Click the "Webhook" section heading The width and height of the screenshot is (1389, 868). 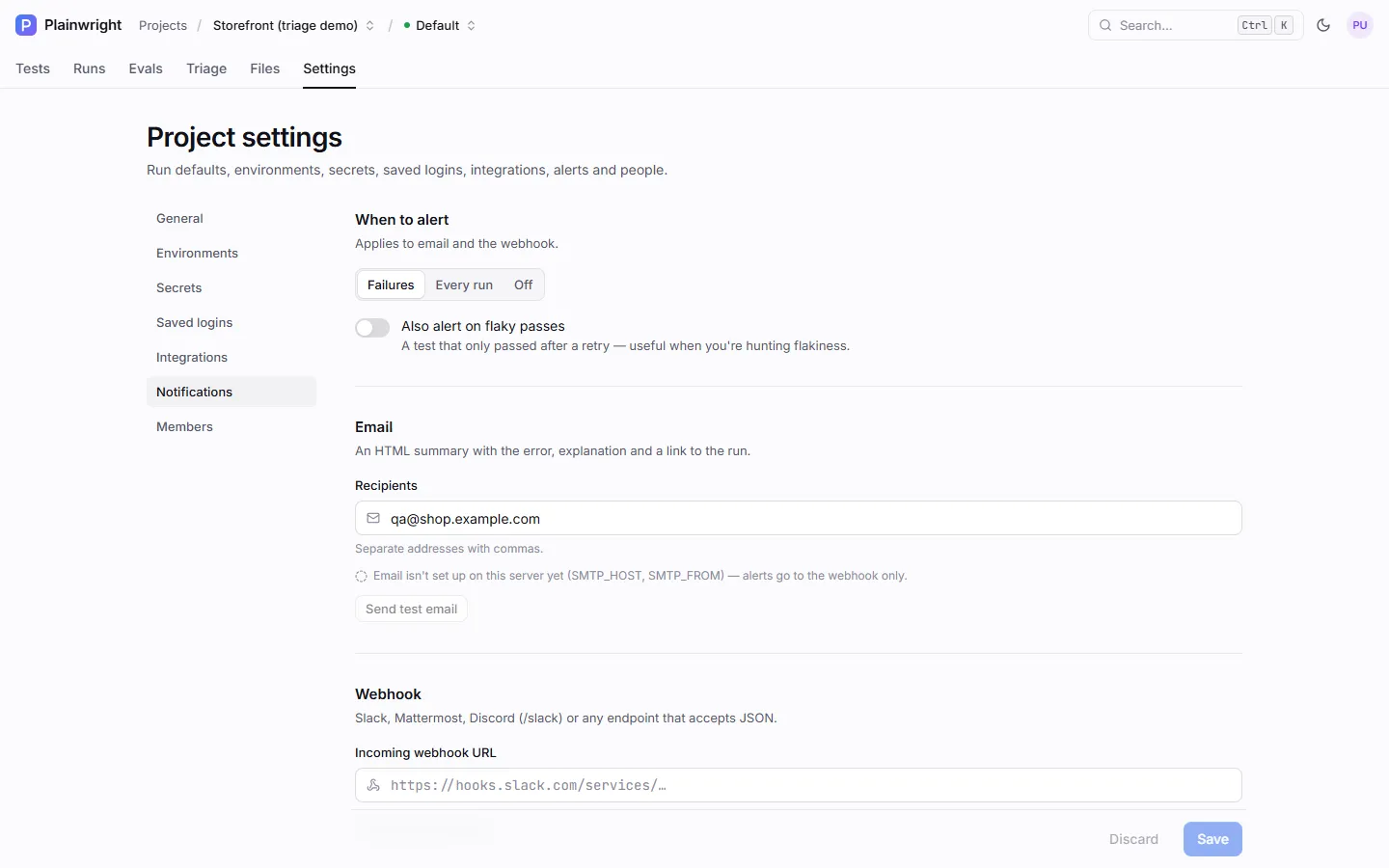click(x=388, y=694)
